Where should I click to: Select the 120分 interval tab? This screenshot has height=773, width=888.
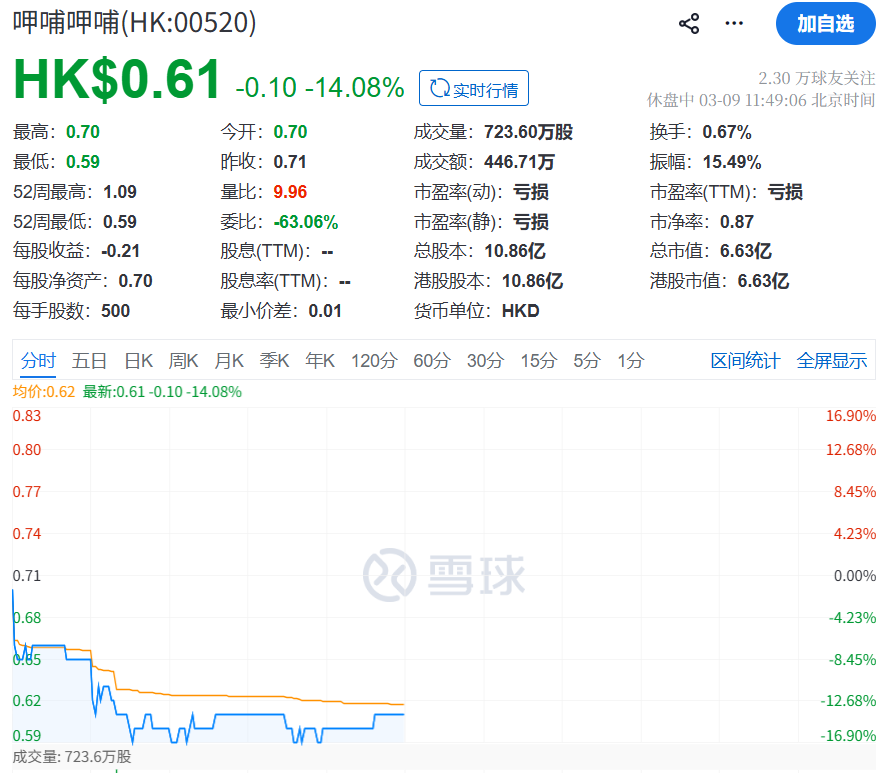click(374, 361)
